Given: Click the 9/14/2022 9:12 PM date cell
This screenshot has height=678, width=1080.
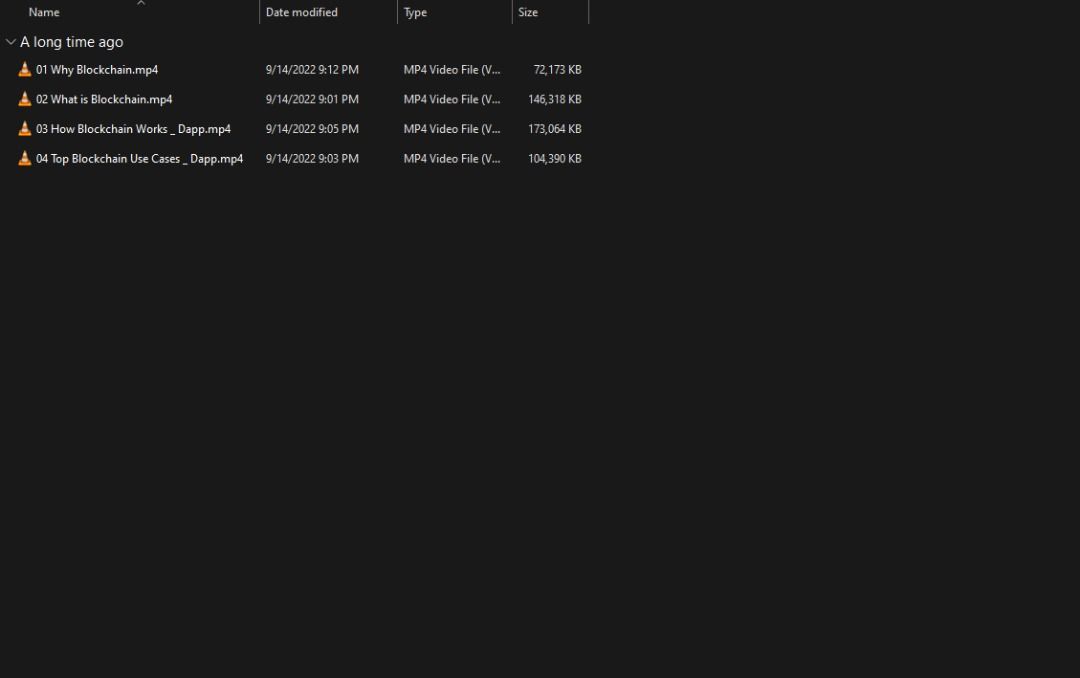Looking at the screenshot, I should 312,70.
